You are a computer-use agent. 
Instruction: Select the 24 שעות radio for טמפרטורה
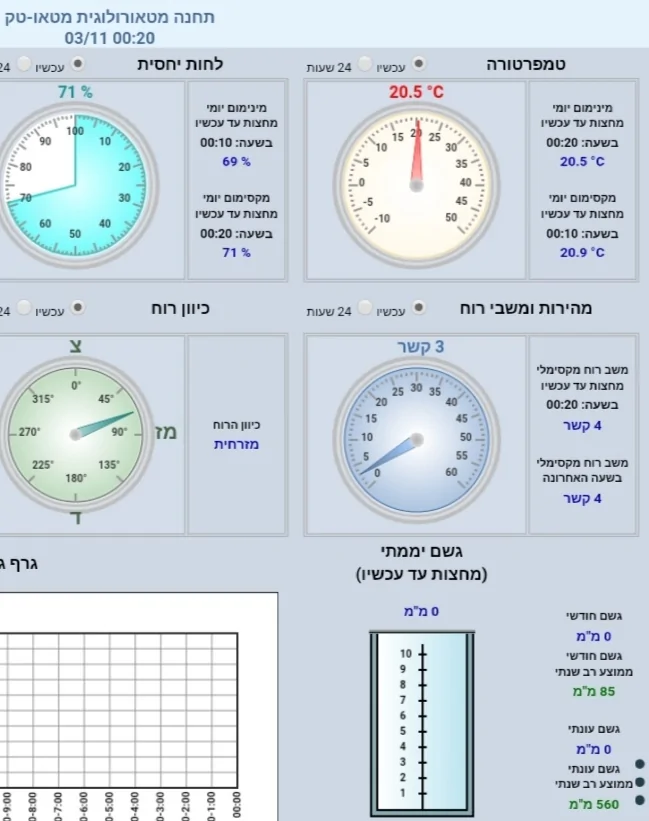(x=364, y=66)
